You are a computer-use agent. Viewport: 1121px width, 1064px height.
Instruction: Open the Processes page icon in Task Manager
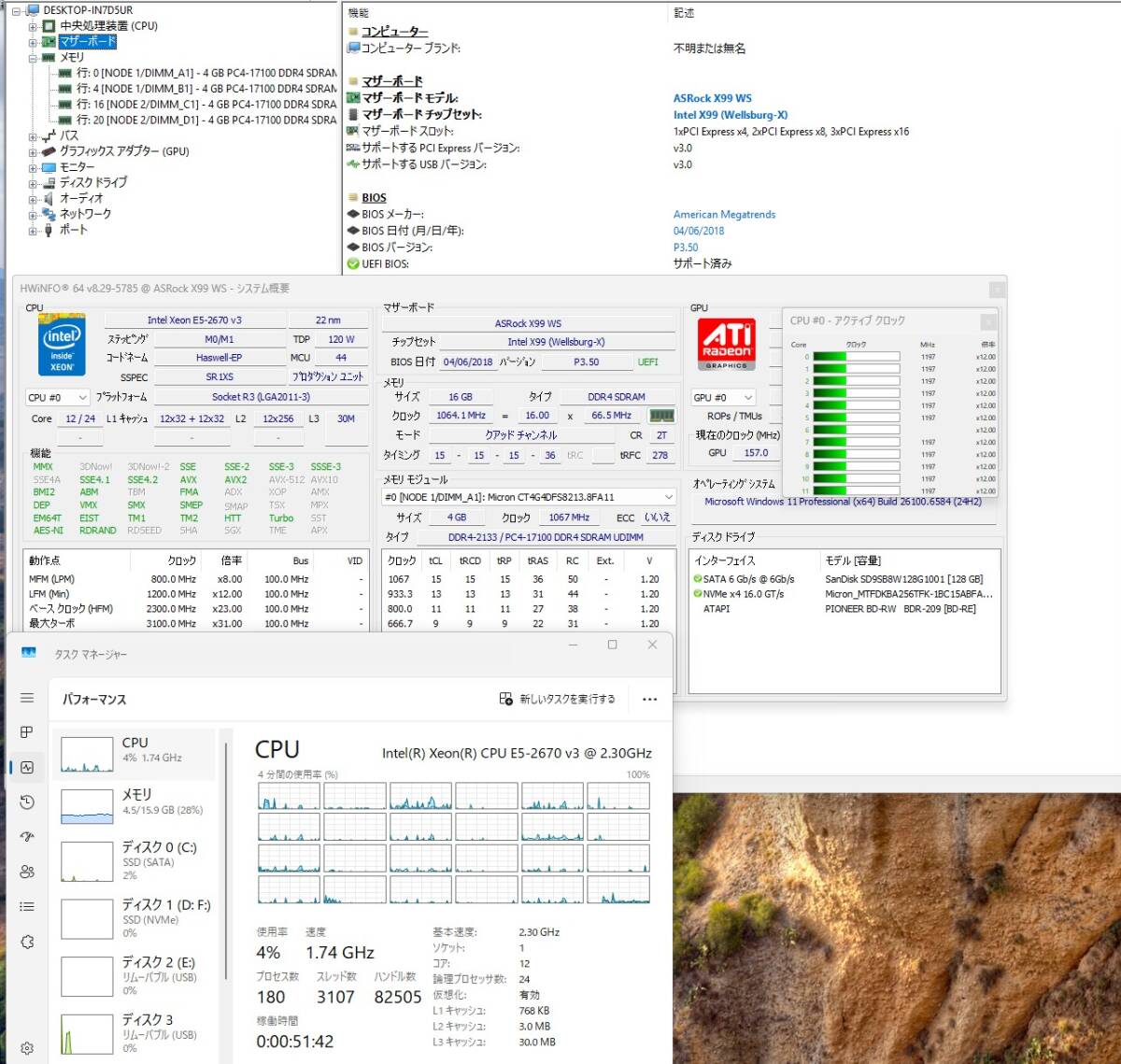tap(27, 732)
